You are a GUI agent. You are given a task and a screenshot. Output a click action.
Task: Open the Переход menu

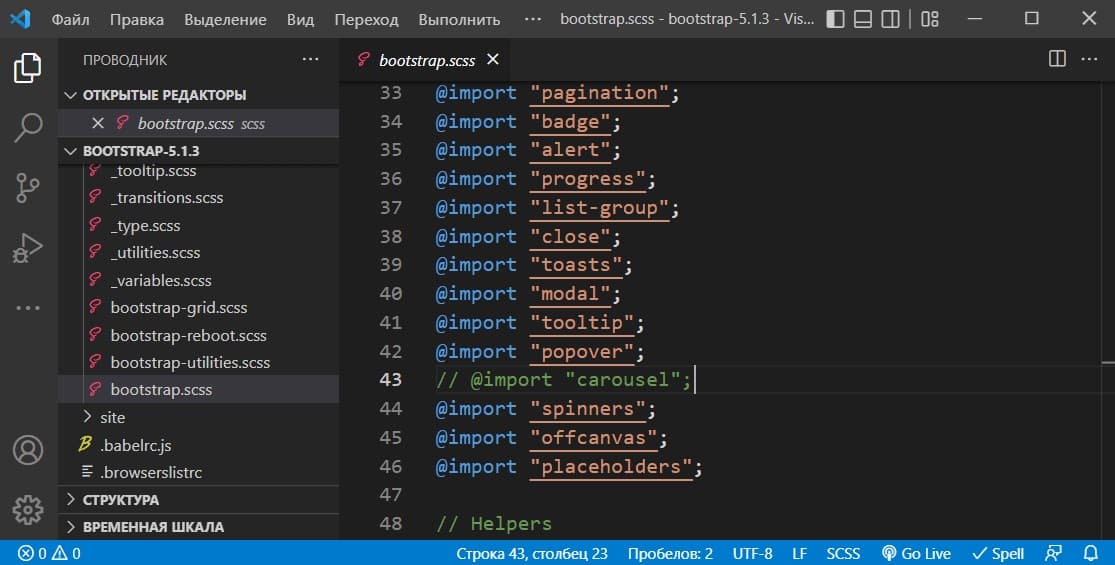click(366, 19)
